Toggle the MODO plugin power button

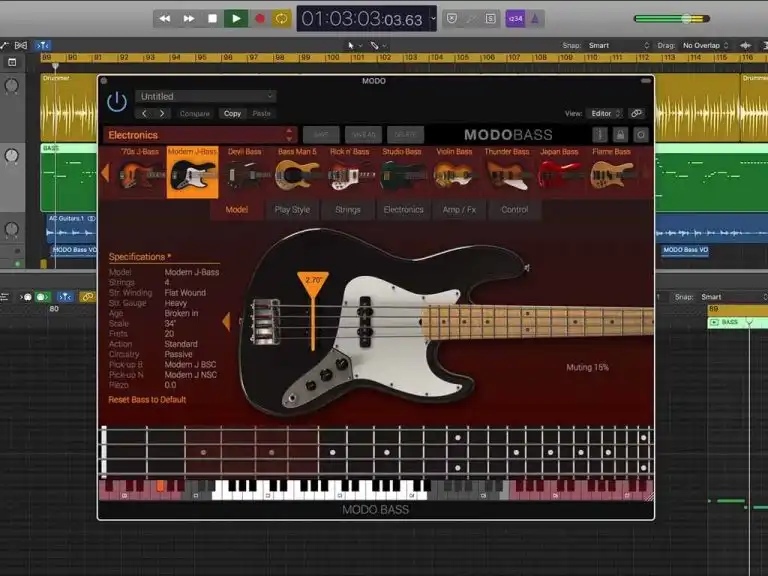tap(117, 102)
